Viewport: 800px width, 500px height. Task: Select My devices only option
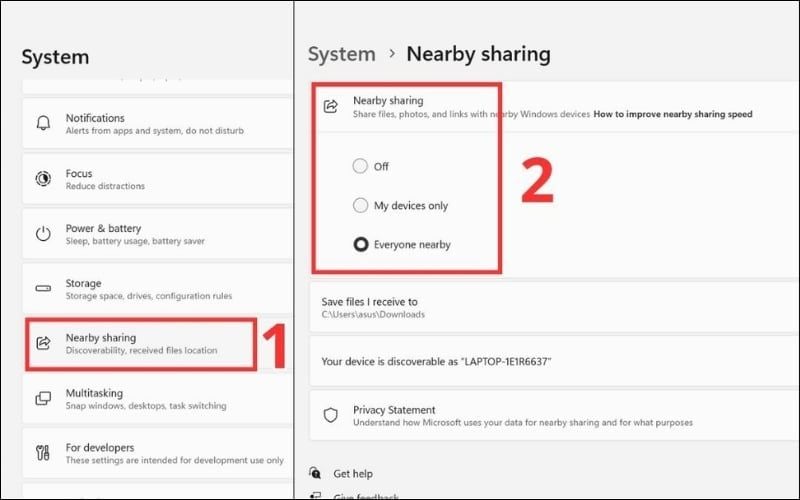pos(360,205)
